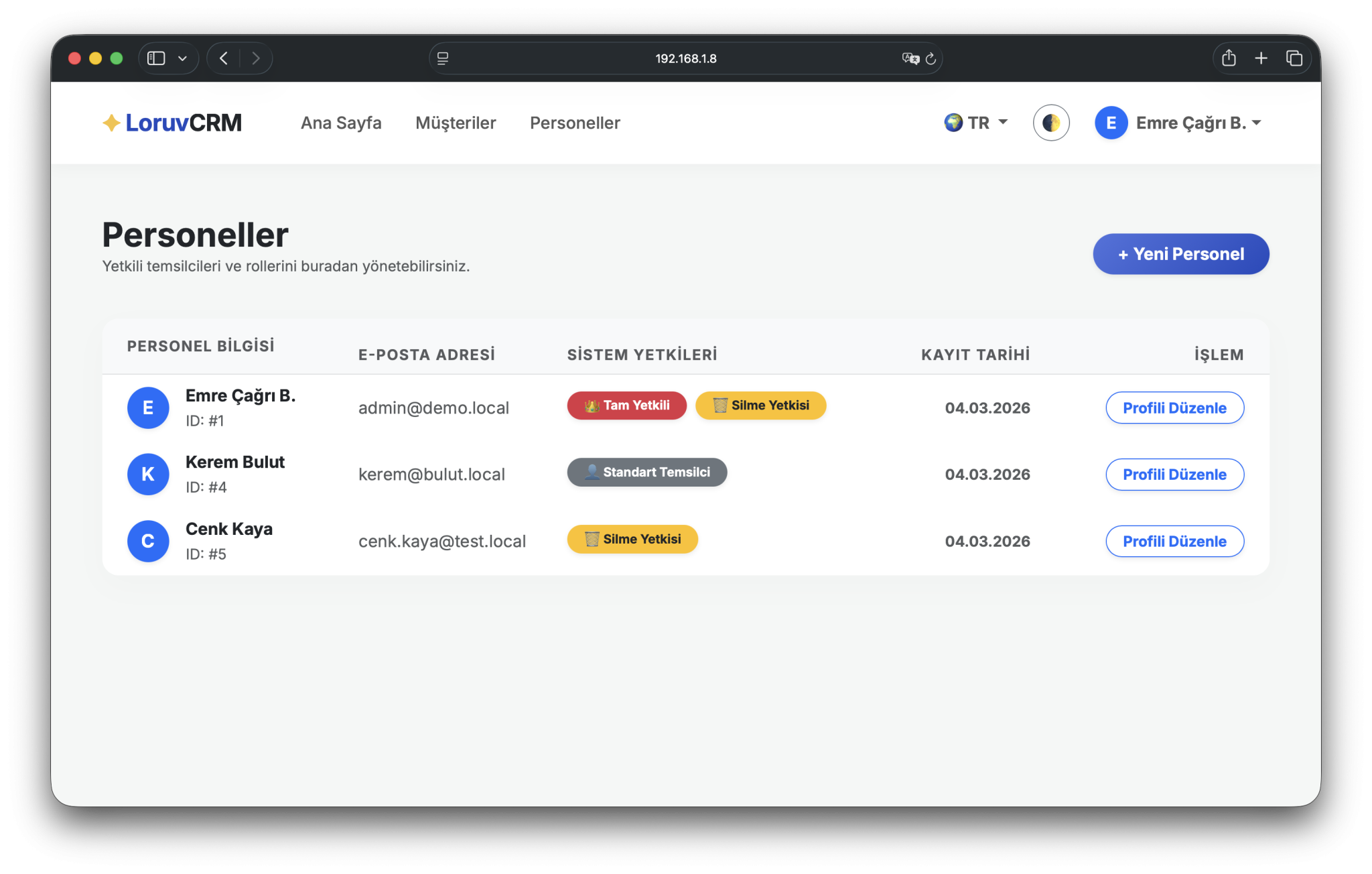Edit Kerem Bulut's profile with Profili Düzenle

1174,475
